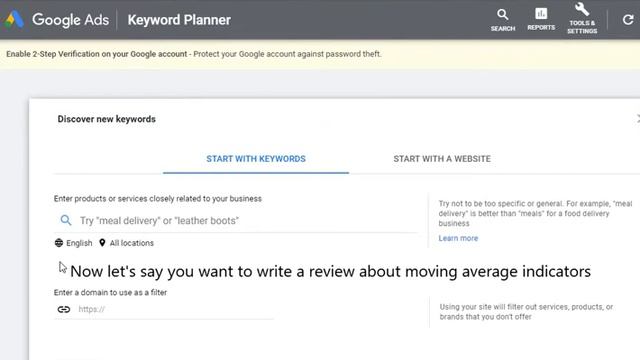Select the Start with keywords tab

pyautogui.click(x=256, y=159)
